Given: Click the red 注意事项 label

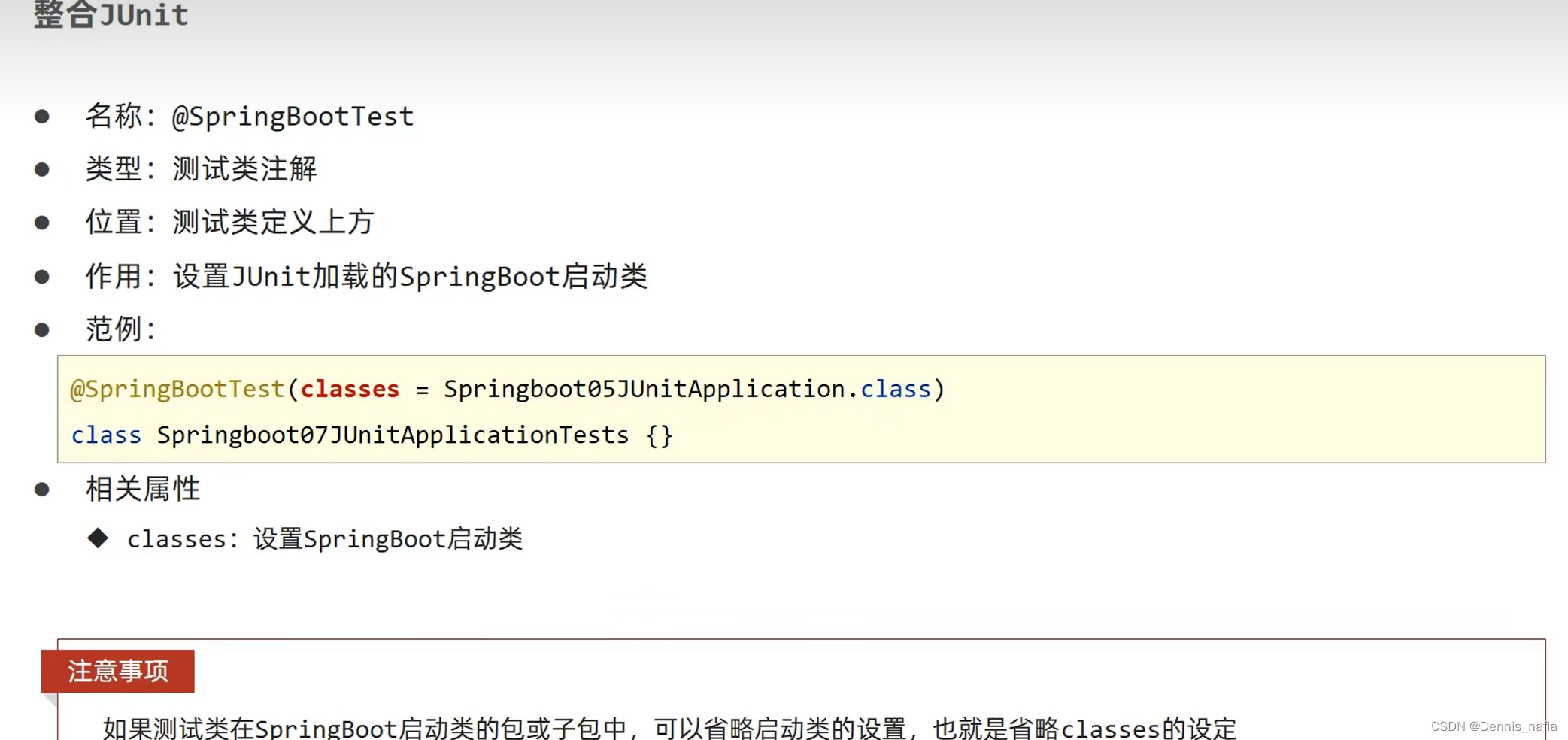Looking at the screenshot, I should 118,671.
